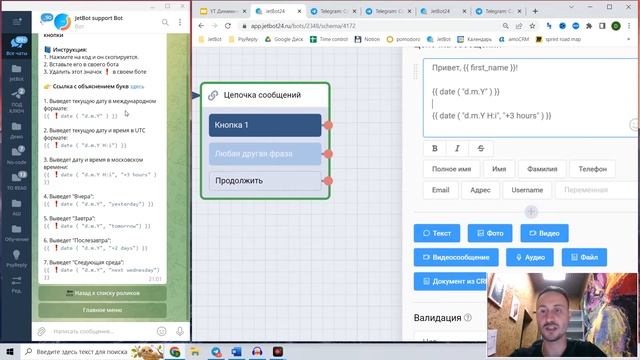This screenshot has width=640, height=360.
Task: Add a Видео message block
Action: coord(544,233)
